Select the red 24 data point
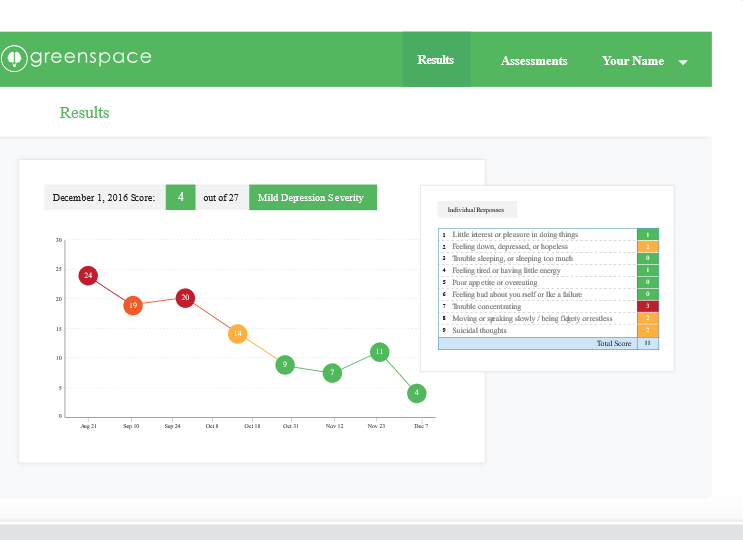The image size is (743, 540). point(88,275)
